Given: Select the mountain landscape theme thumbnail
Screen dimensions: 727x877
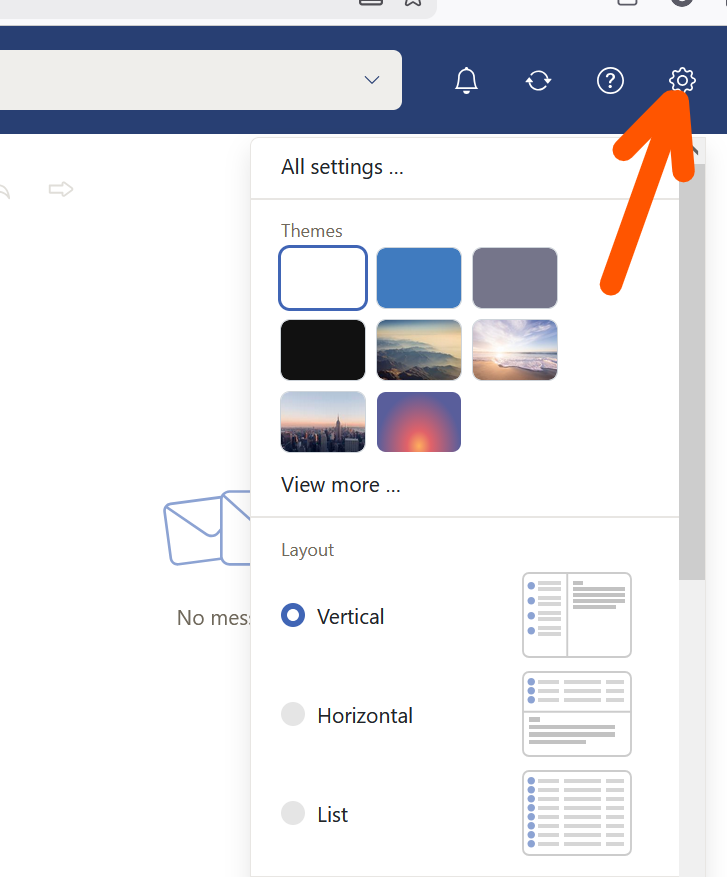Looking at the screenshot, I should pos(419,350).
